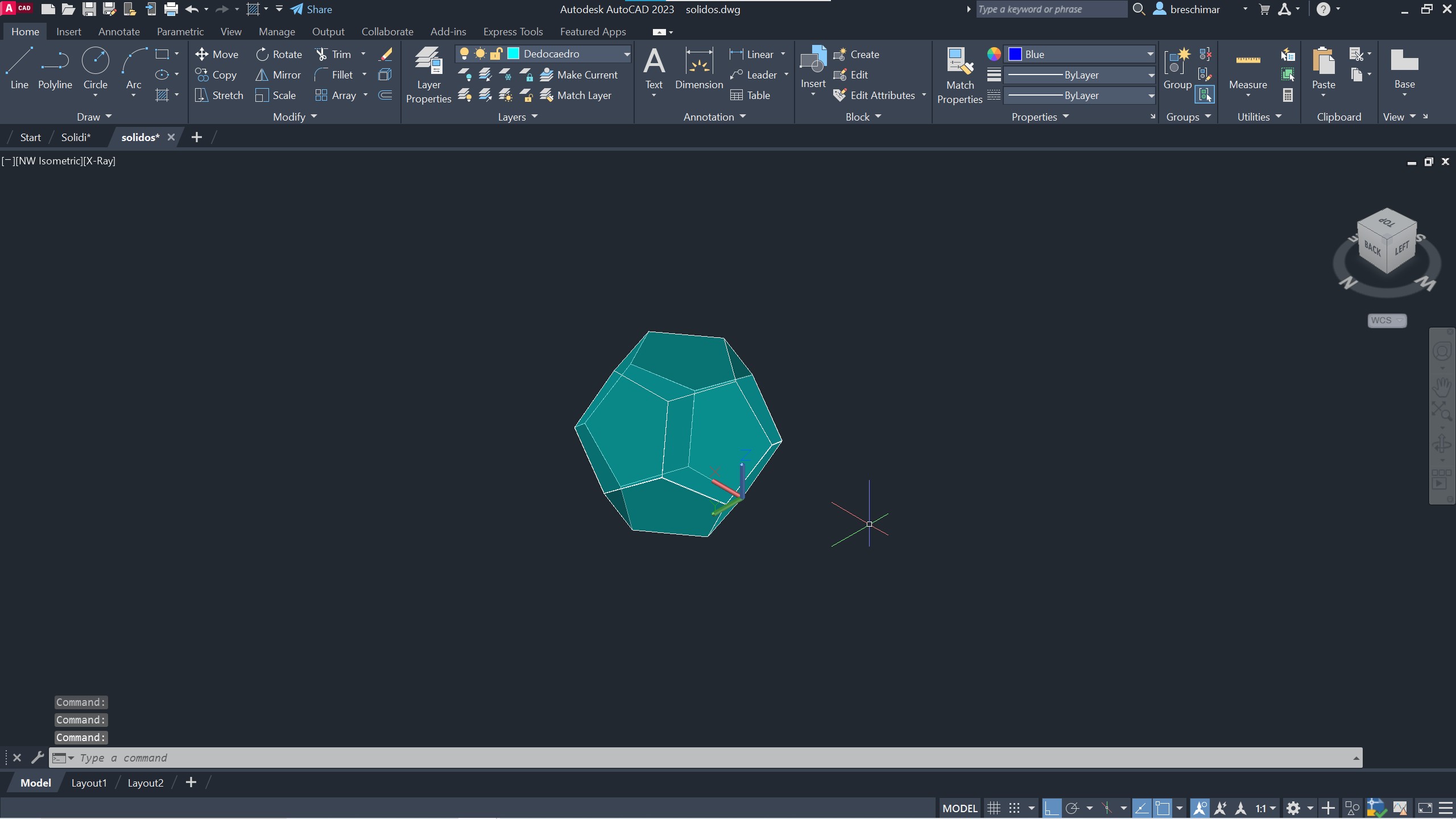
Task: Activate the Copy tool
Action: 216,75
